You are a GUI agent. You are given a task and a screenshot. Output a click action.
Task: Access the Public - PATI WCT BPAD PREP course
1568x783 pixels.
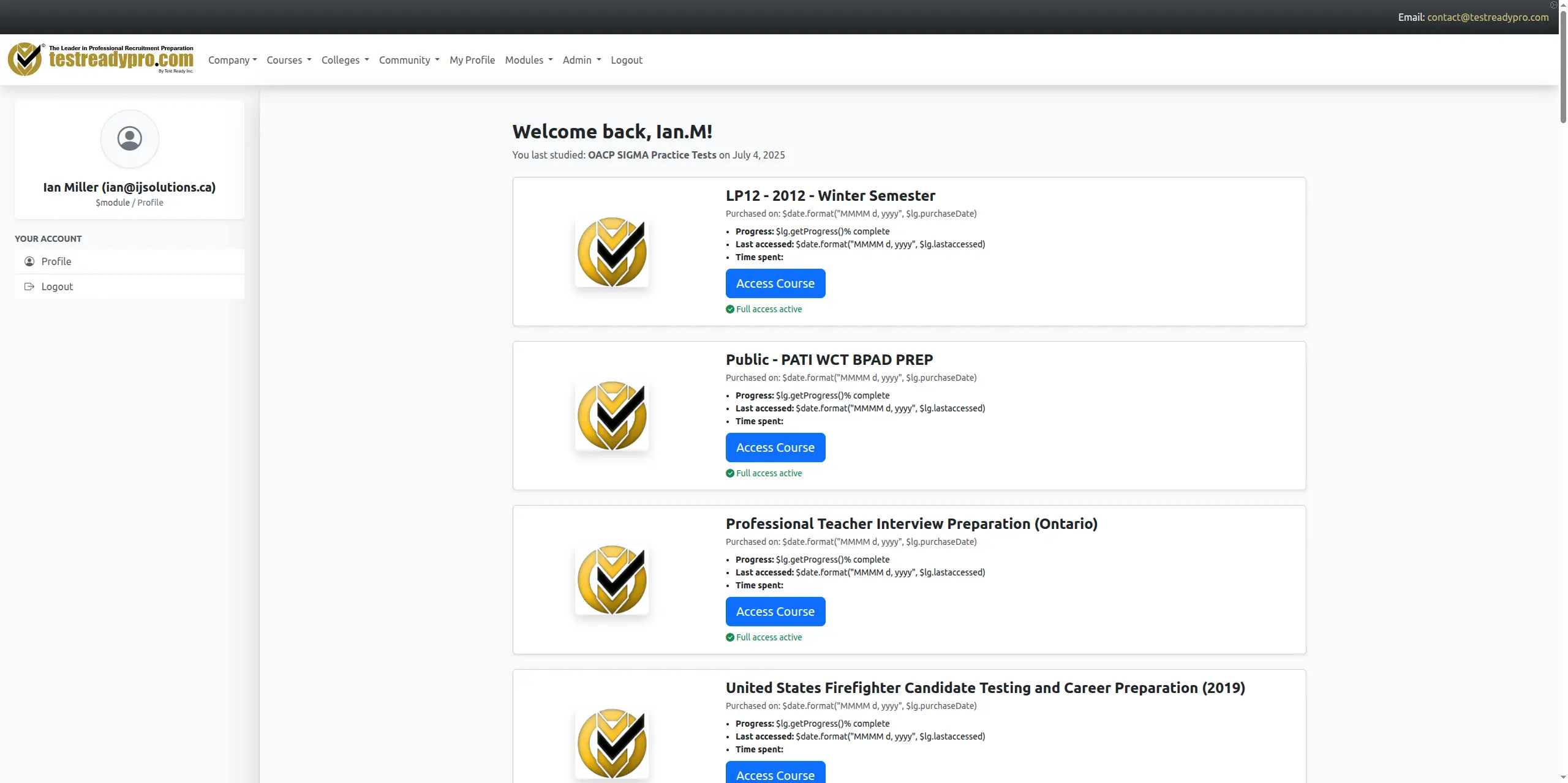pyautogui.click(x=775, y=448)
